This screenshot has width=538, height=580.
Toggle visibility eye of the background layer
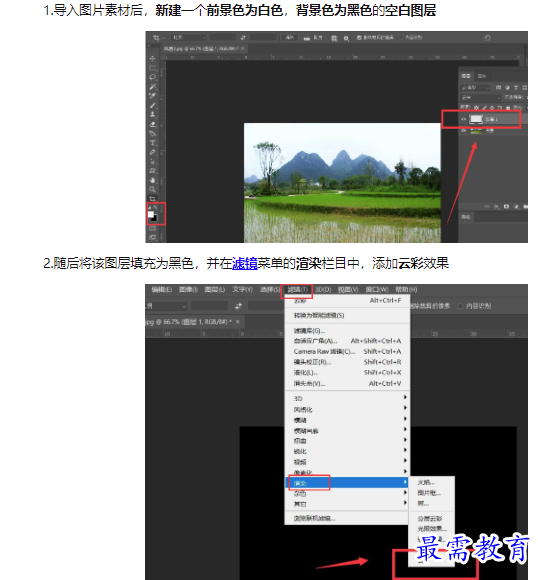pos(464,130)
